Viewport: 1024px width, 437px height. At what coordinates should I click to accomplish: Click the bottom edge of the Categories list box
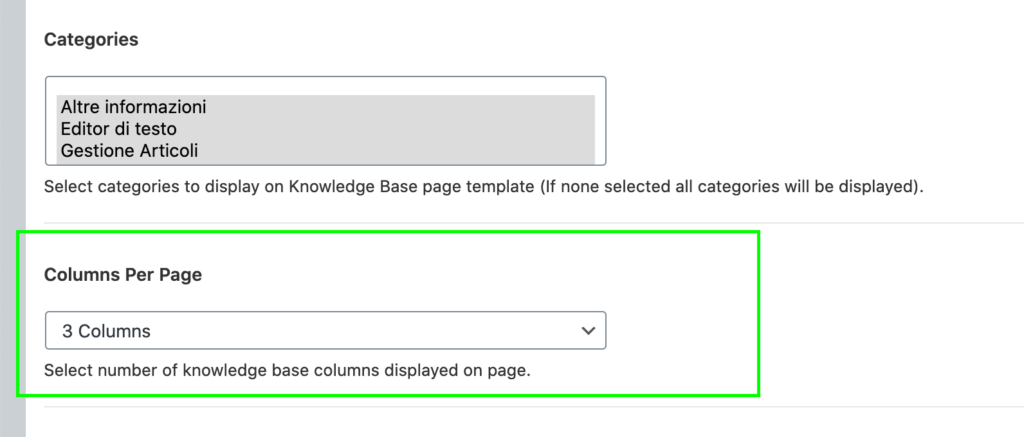coord(325,164)
